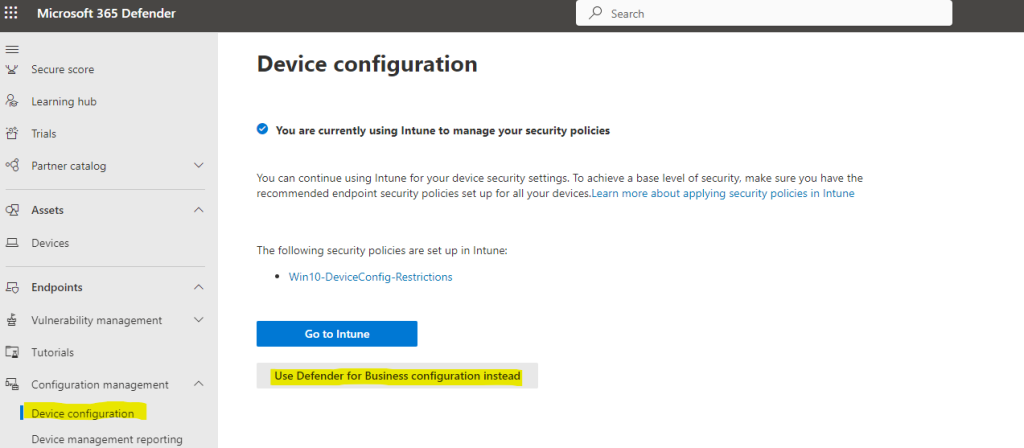Click the Partner catalog icon

[x=12, y=165]
